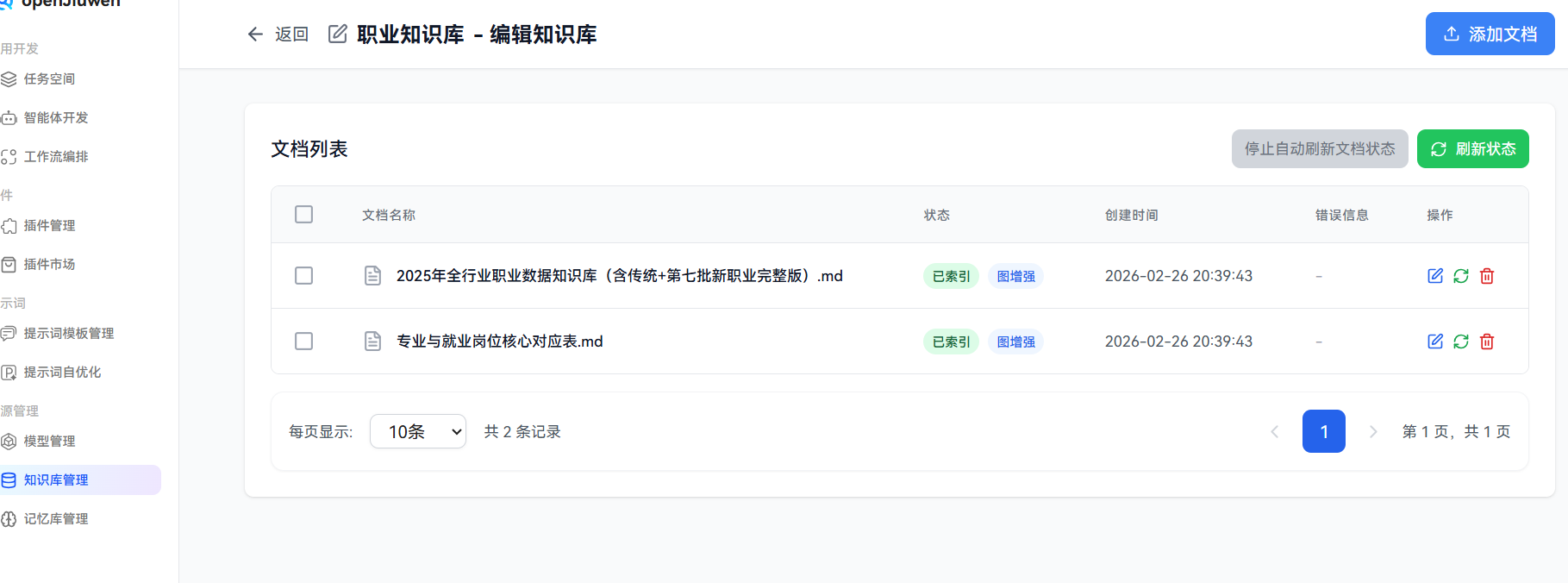
Task: Click the 提示词模板管理 chat icon in sidebar
Action: coord(9,334)
